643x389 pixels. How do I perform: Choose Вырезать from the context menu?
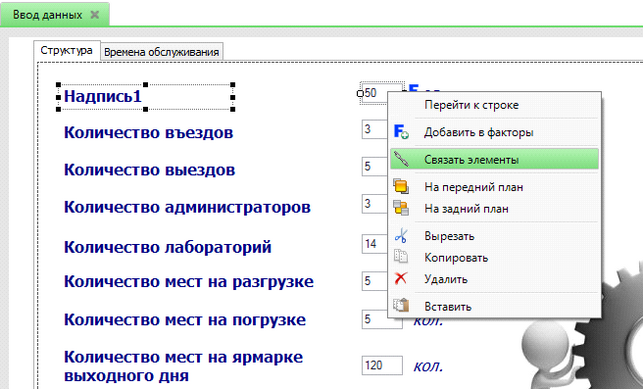494,236
